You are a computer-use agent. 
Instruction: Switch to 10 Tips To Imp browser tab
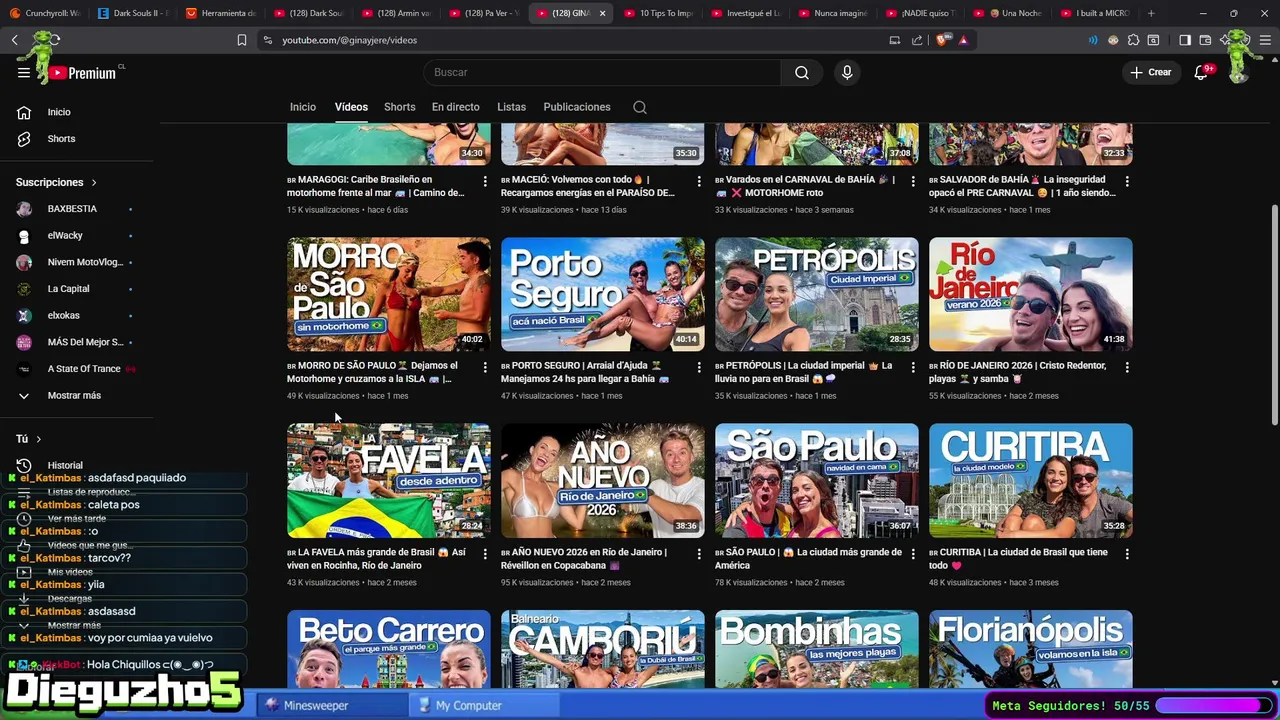(x=658, y=13)
